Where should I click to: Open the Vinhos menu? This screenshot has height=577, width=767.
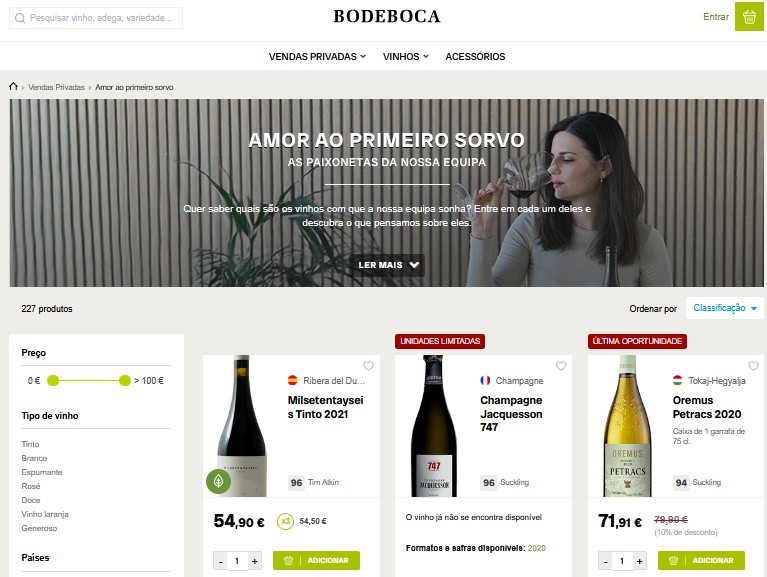[406, 57]
